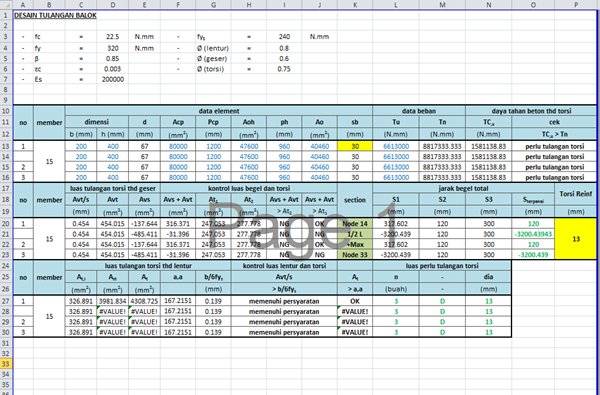600x395 pixels.
Task: Select column A header
Action: [x=23, y=5]
